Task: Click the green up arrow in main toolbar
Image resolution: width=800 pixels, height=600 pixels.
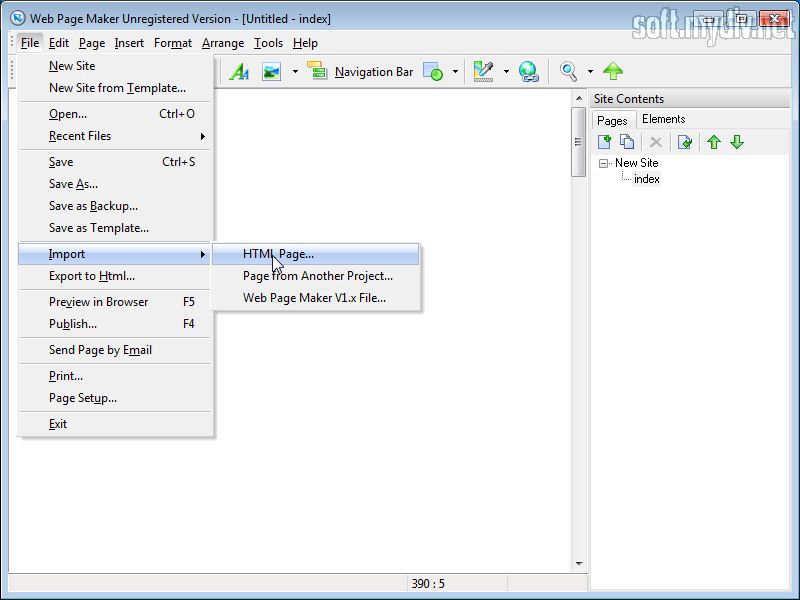Action: 613,71
